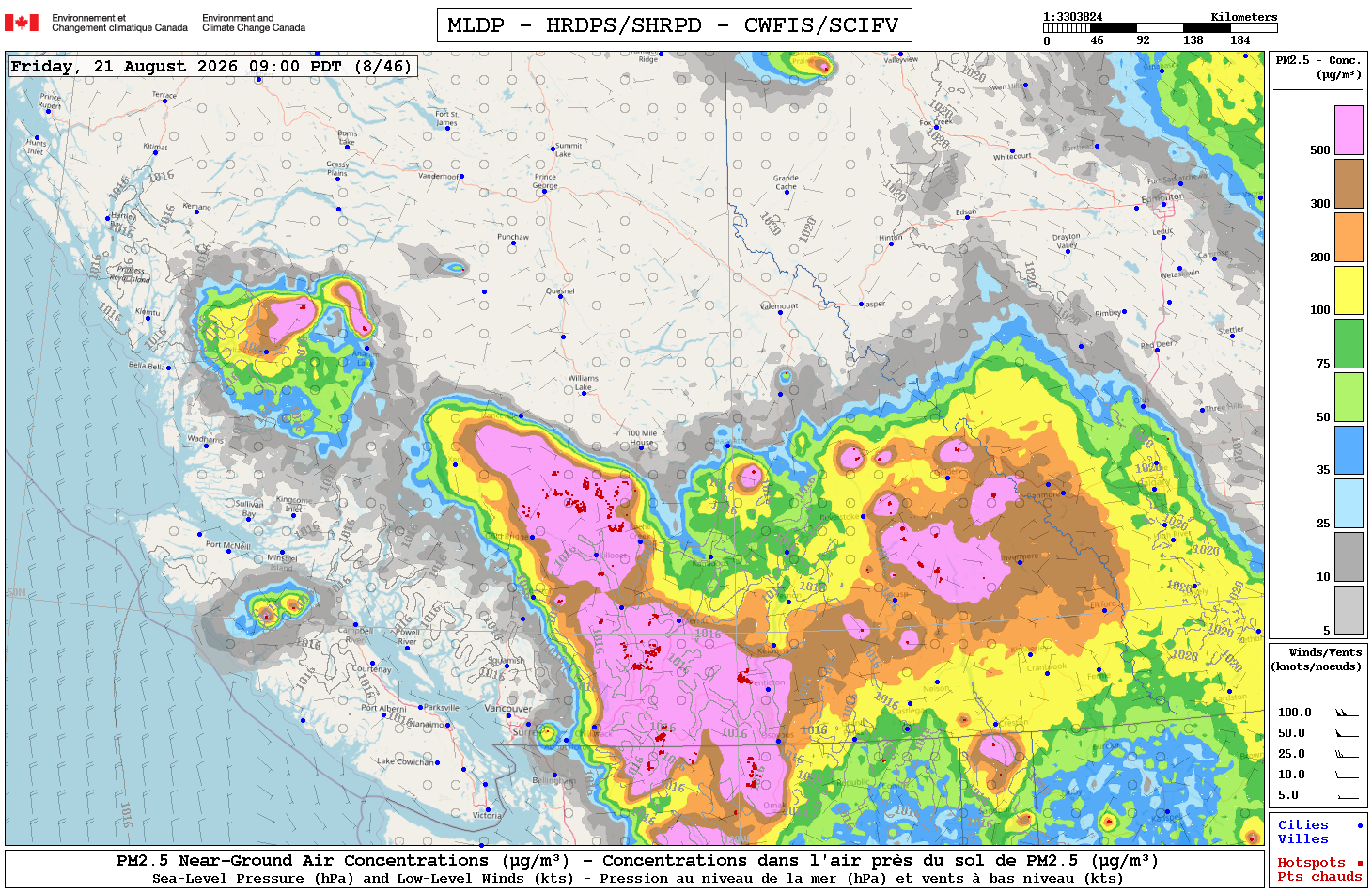Click the Drayton Valley label
The image size is (1372, 893).
[x=1067, y=241]
